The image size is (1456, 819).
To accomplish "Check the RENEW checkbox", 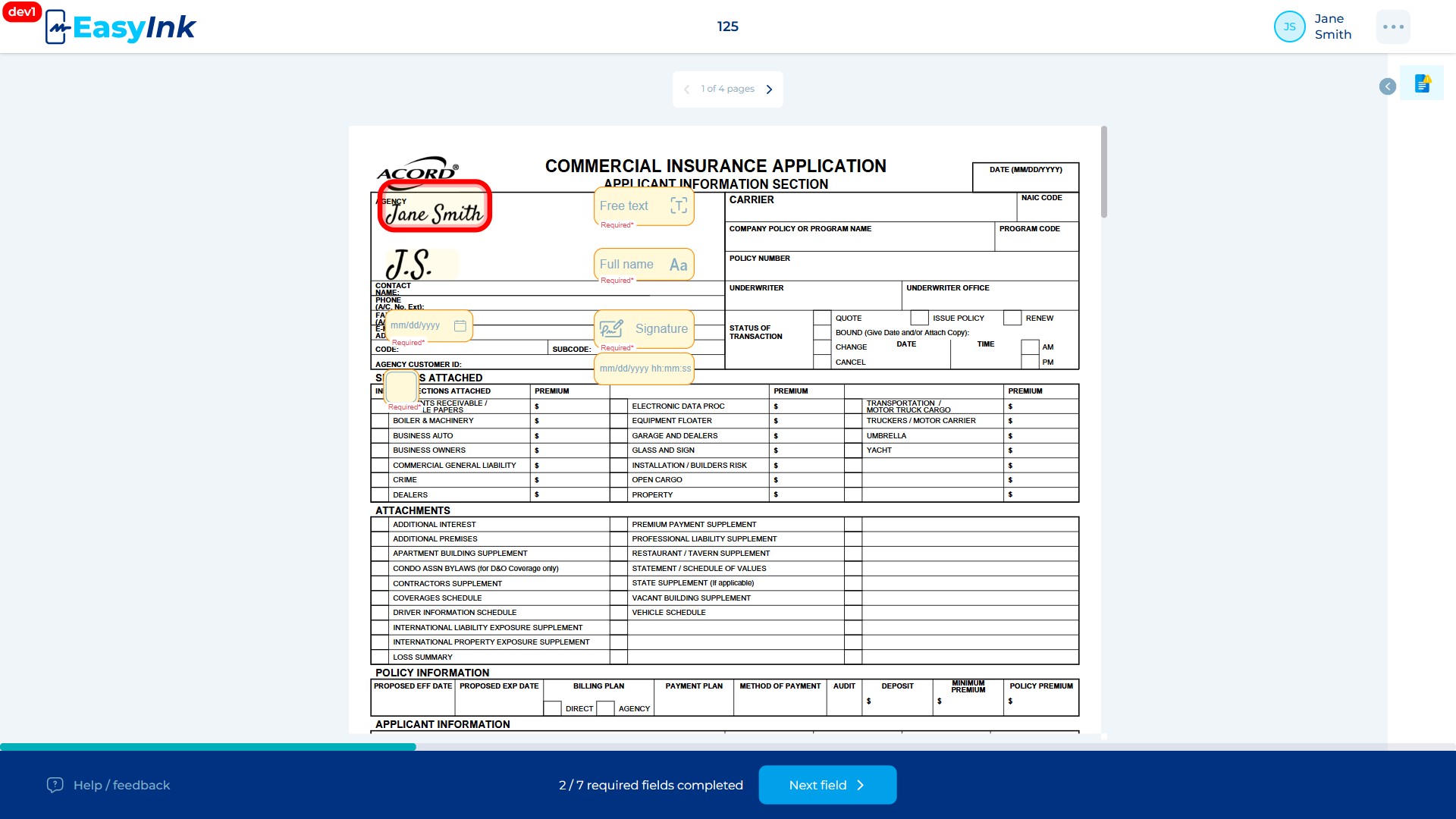I will coord(1012,318).
